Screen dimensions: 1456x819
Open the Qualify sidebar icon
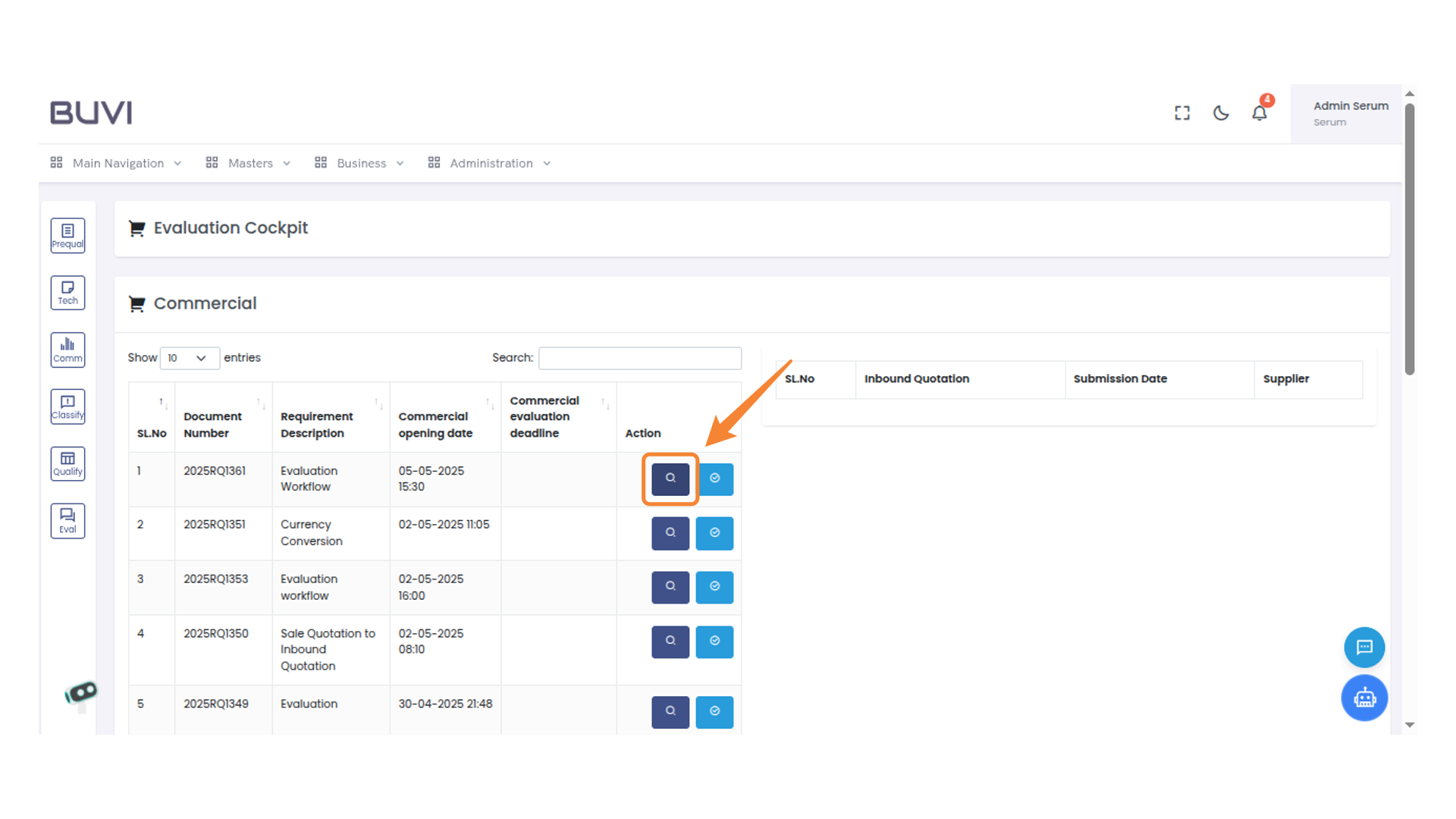(x=67, y=463)
